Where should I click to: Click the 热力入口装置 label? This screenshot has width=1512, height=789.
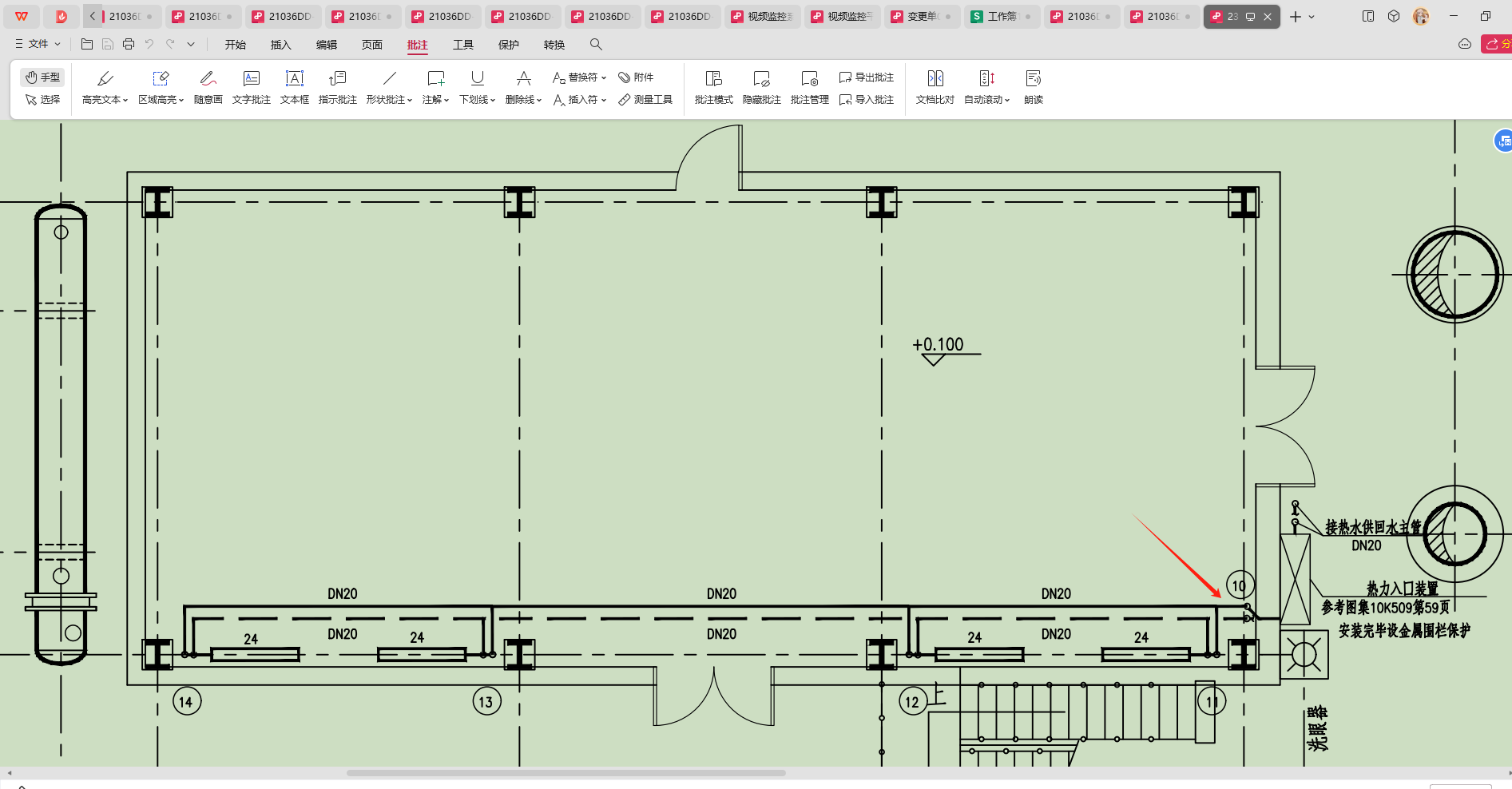1403,589
